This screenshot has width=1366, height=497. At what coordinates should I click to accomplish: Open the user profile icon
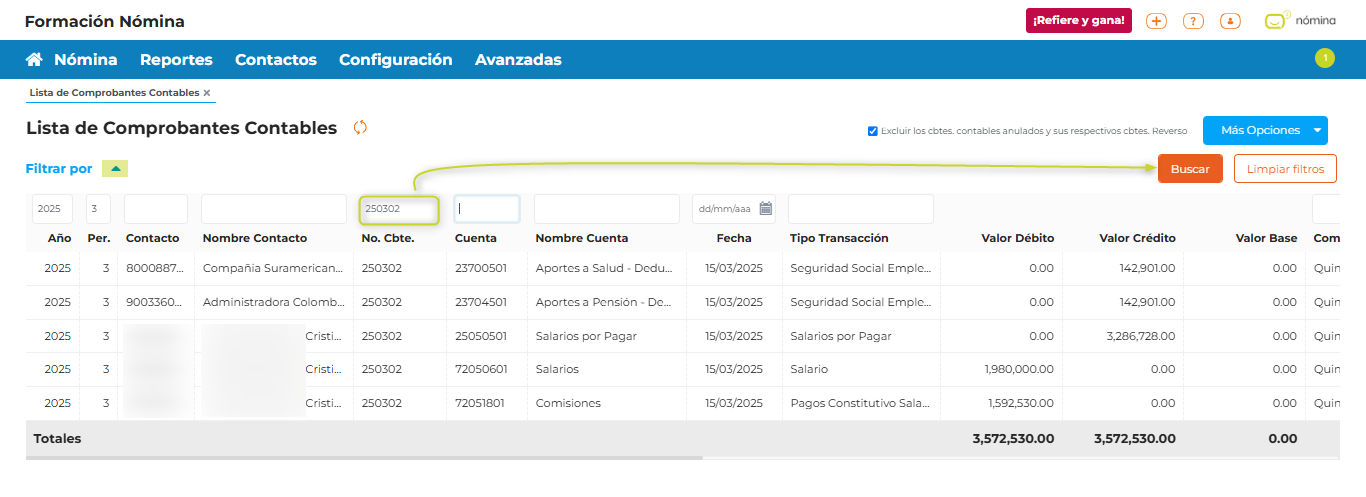[x=1230, y=21]
